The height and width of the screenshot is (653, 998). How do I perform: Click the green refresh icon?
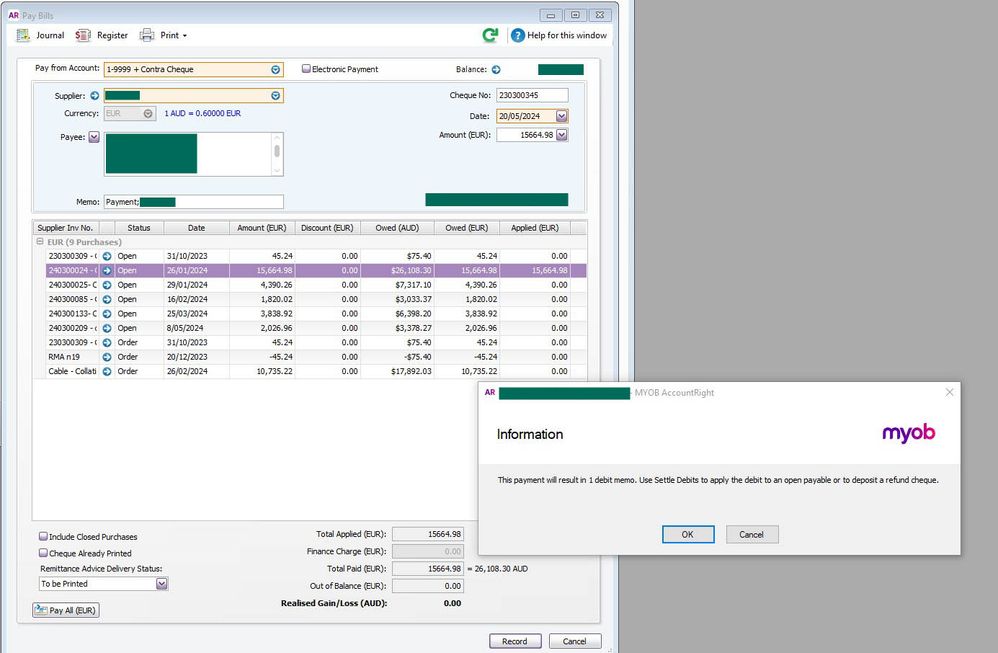coord(490,35)
